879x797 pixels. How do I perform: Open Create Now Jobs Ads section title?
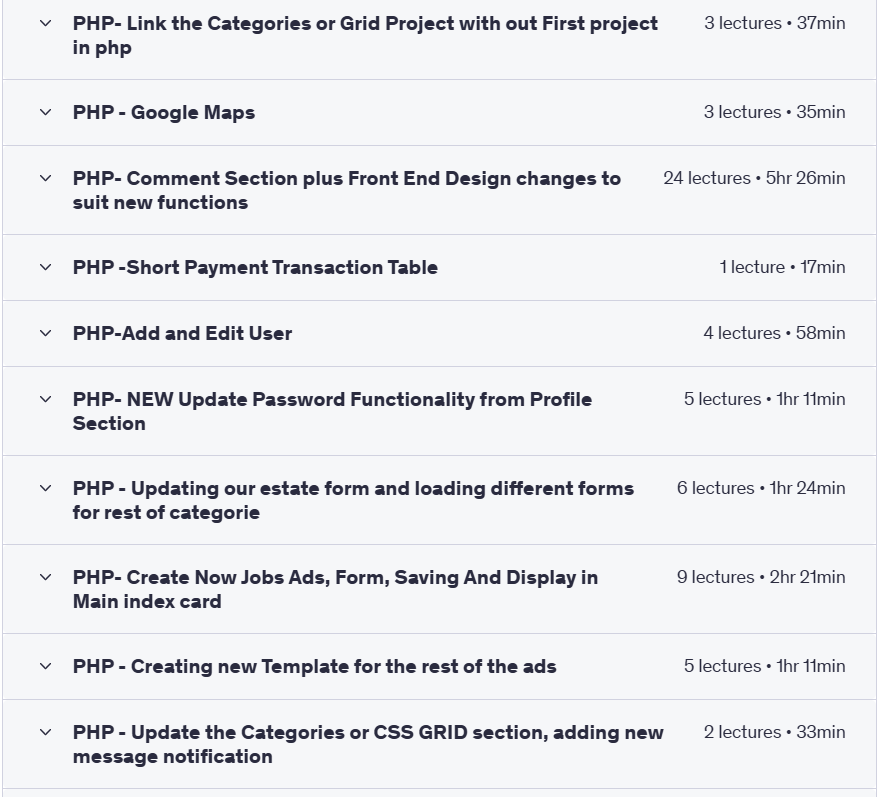pyautogui.click(x=335, y=589)
